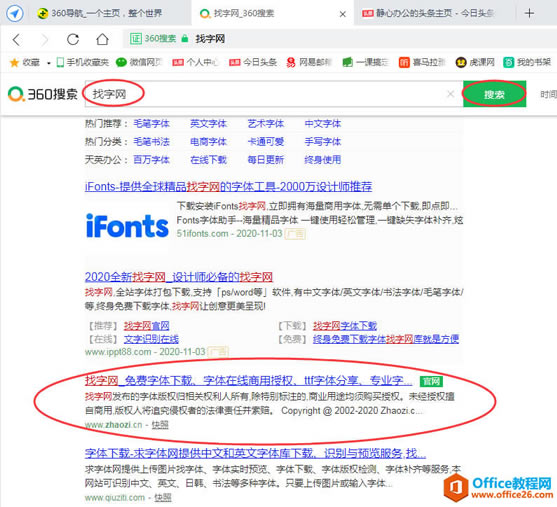Go to the browser home page icon

[102, 39]
